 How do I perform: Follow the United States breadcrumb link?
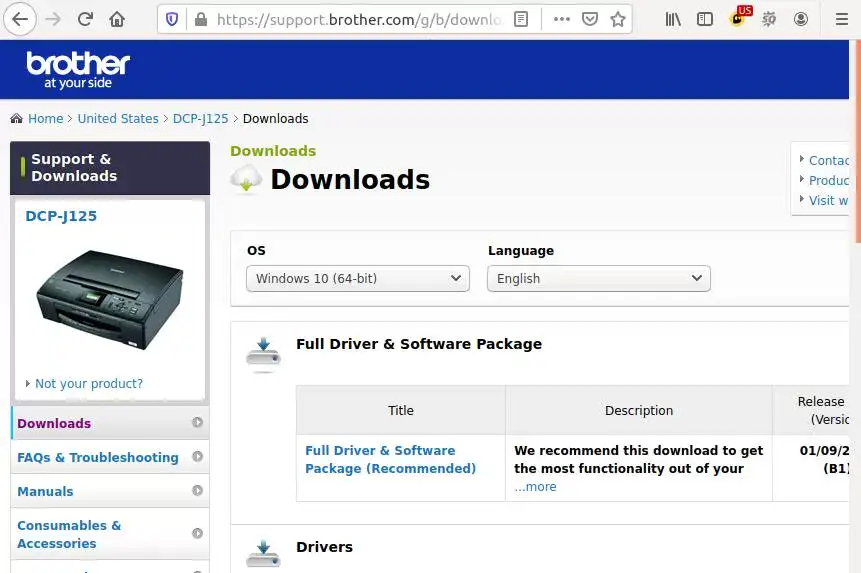[118, 119]
